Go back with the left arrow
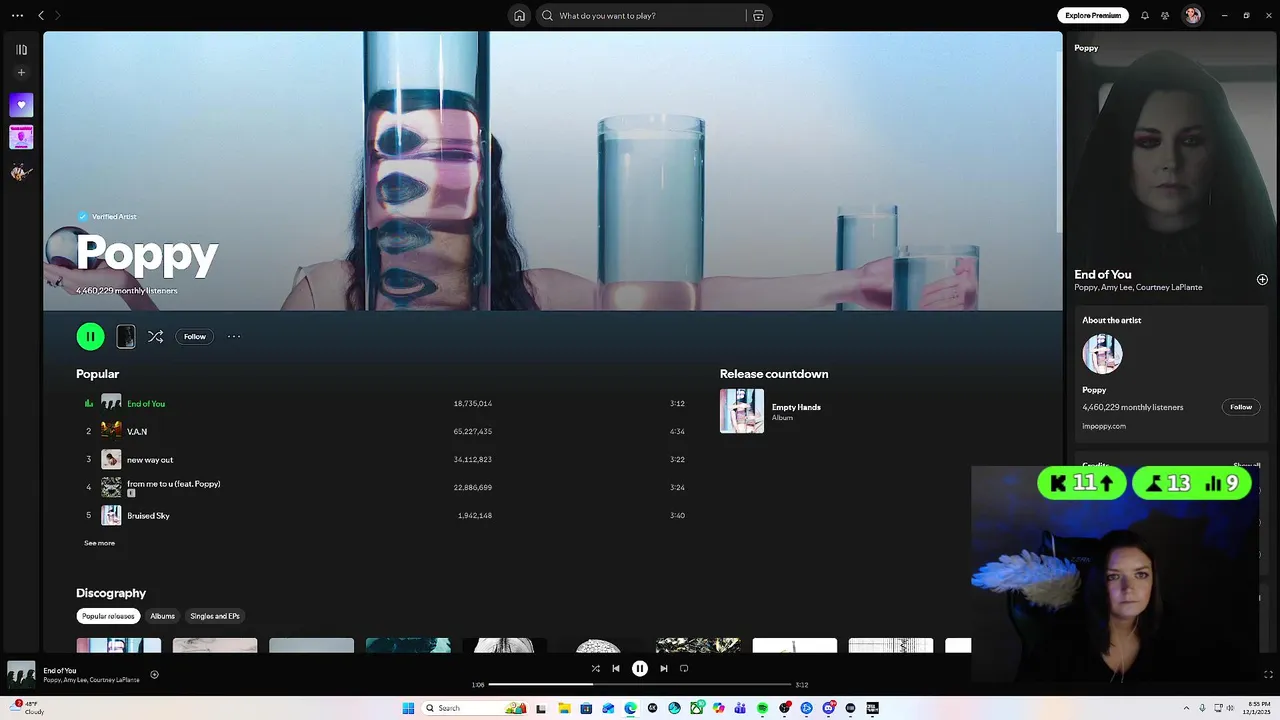1280x720 pixels. 41,15
